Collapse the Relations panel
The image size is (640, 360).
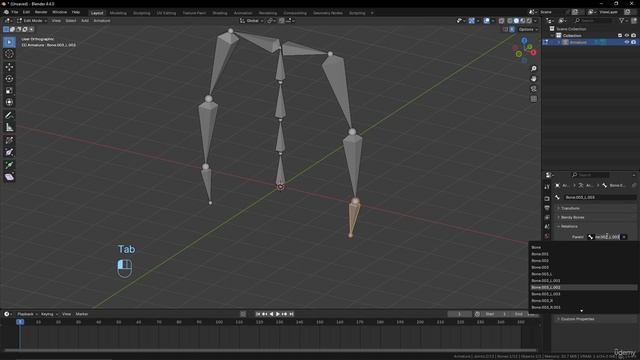(569, 226)
